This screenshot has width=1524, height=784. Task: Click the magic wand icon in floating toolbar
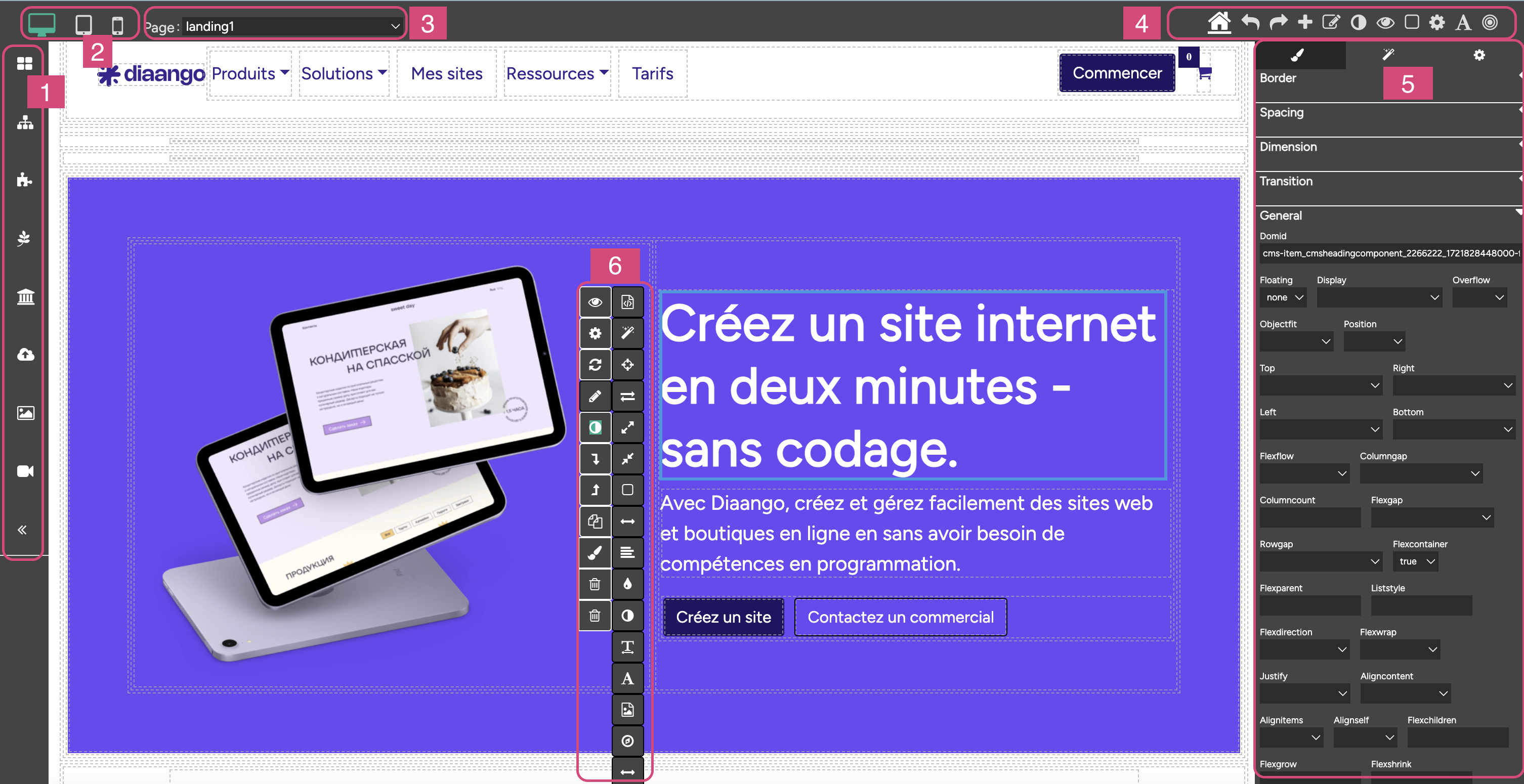point(627,333)
